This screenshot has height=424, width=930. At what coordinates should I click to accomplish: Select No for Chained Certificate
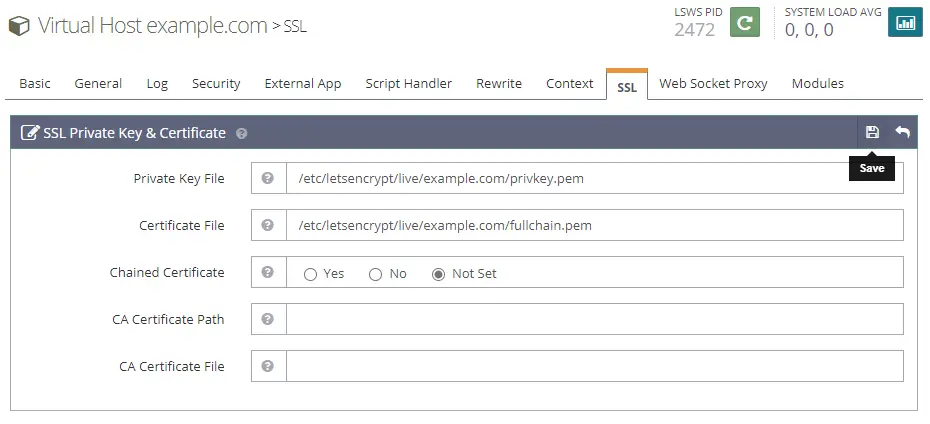click(376, 274)
